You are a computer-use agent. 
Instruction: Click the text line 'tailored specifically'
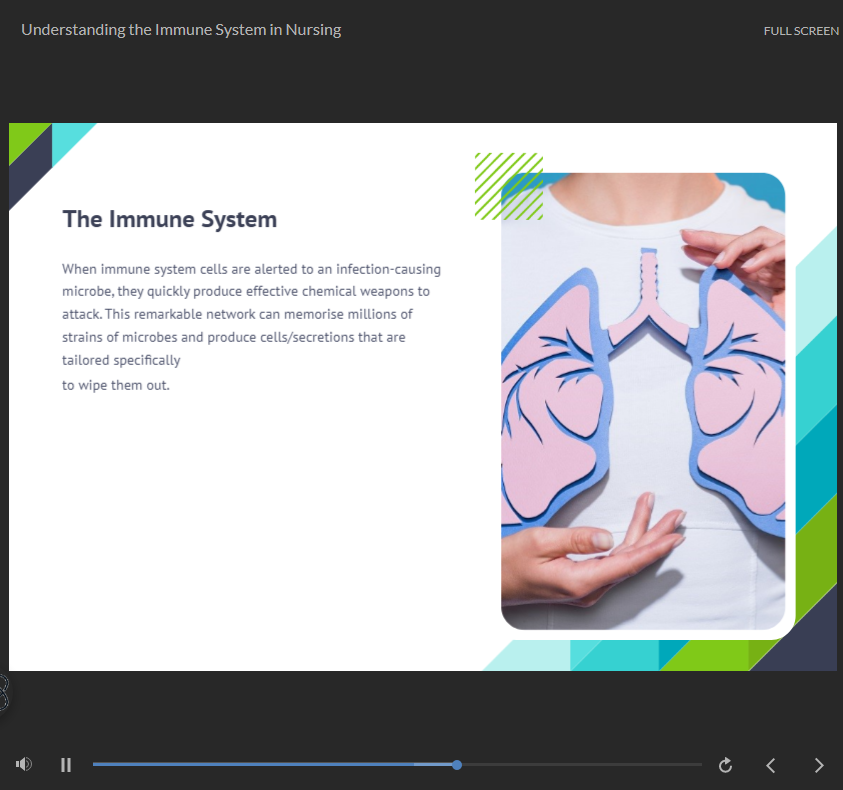pyautogui.click(x=121, y=360)
